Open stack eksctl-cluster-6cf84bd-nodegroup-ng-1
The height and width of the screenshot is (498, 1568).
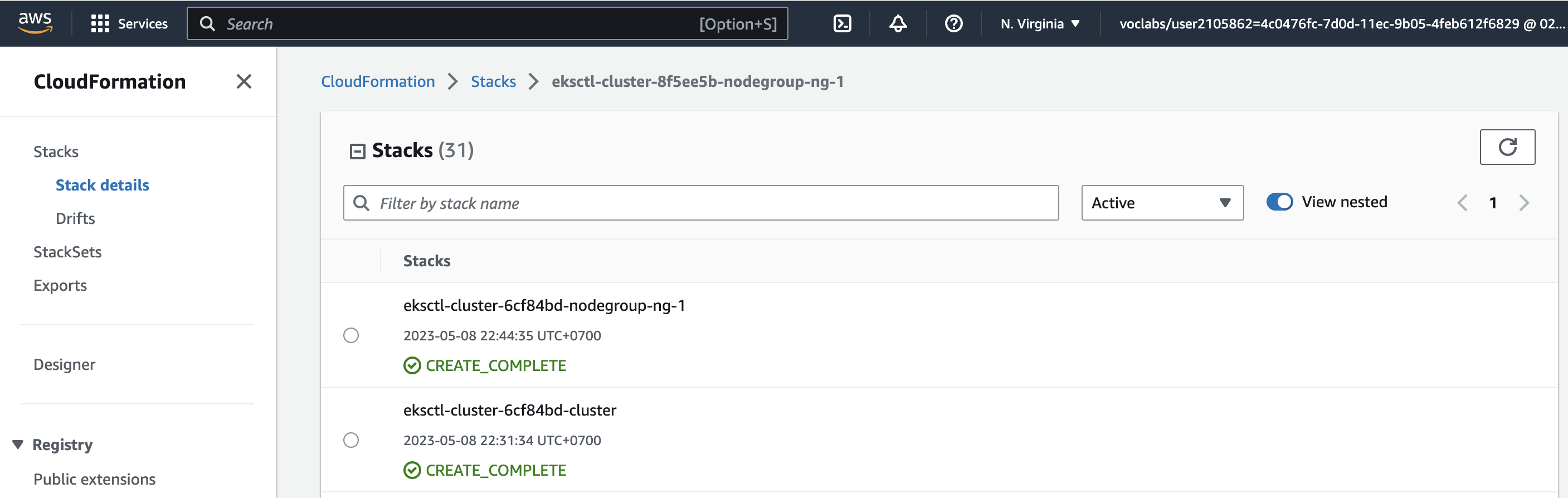click(544, 306)
